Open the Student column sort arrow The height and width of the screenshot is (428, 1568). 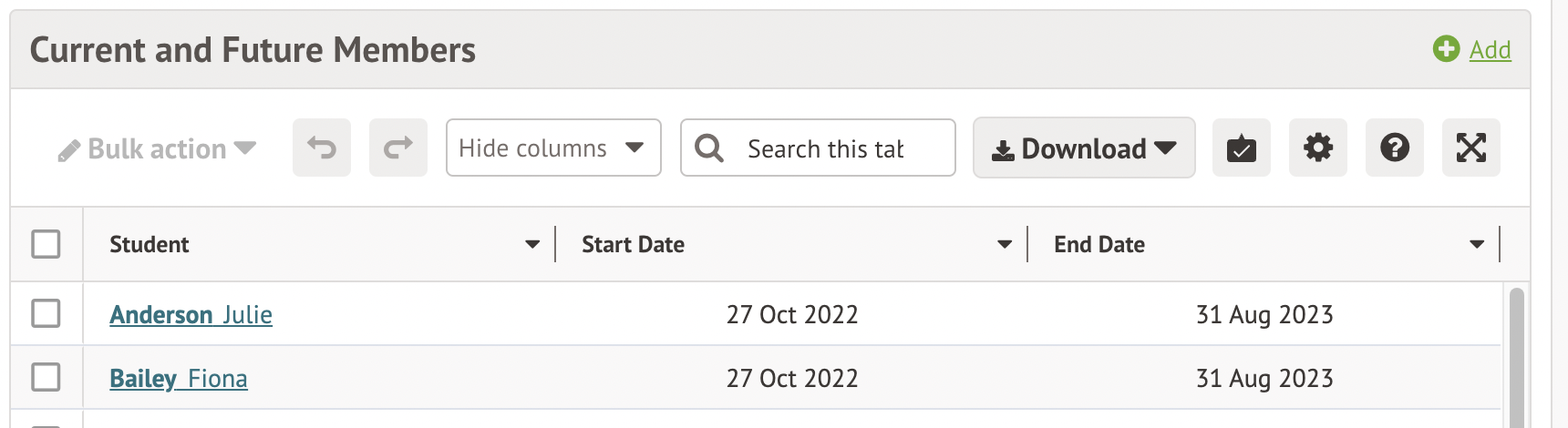point(532,244)
